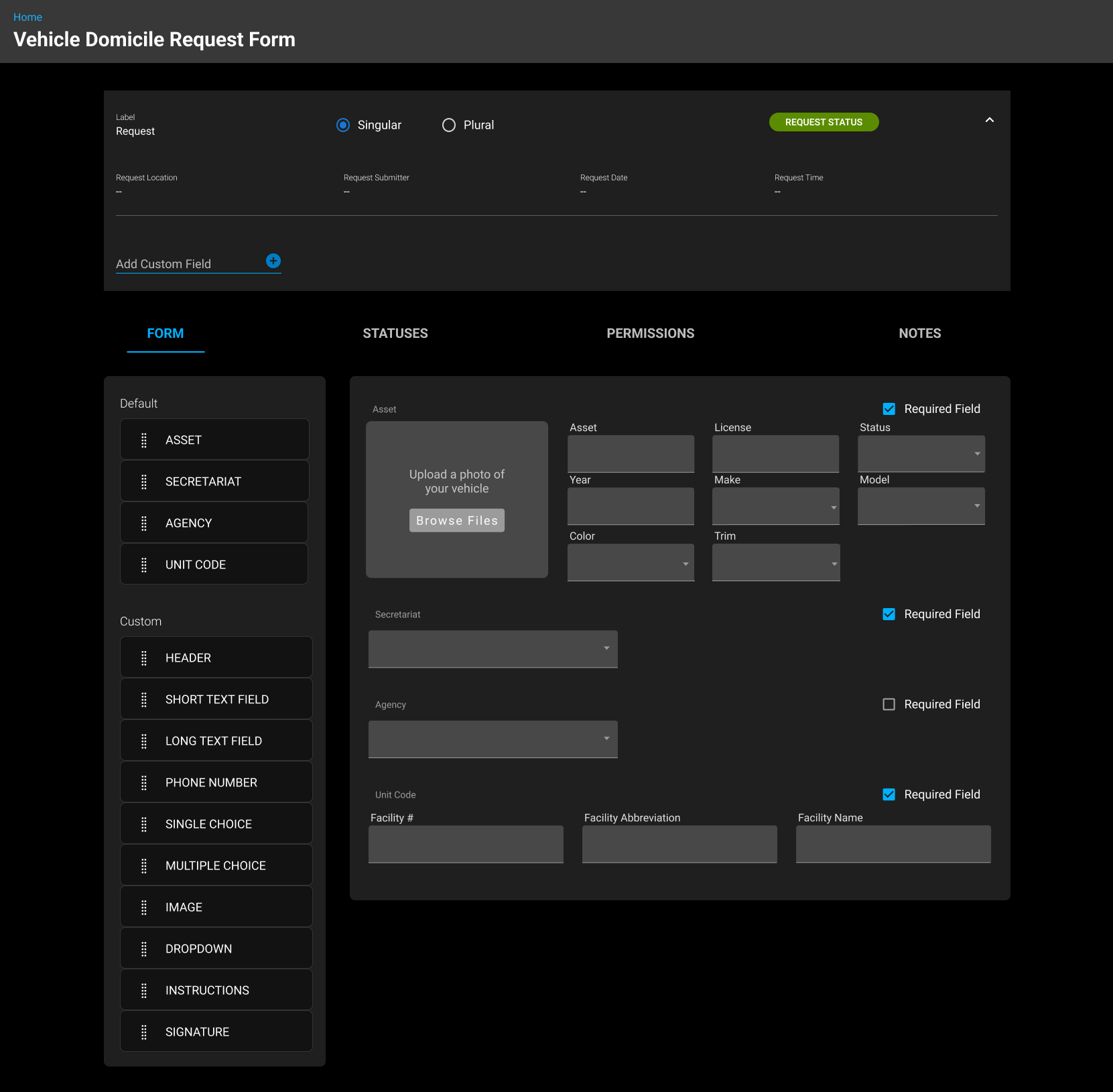Click the drag handle on SECRETARIAT item

coord(144,482)
